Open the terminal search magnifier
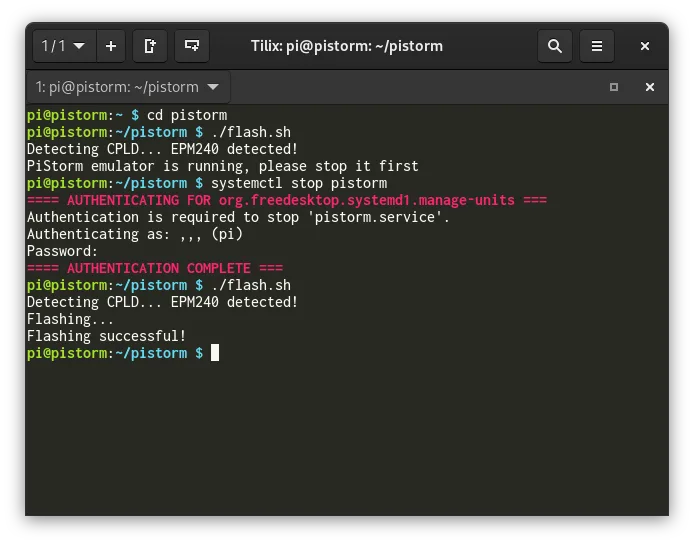This screenshot has width=694, height=544. (555, 46)
